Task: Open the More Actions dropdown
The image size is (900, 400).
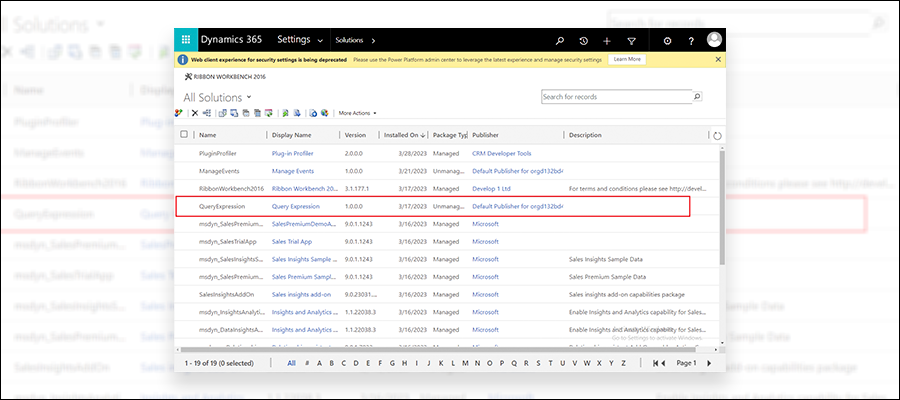Action: 358,113
